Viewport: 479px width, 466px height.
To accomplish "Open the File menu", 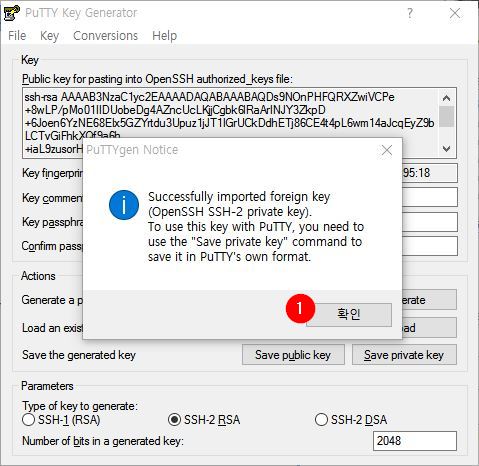I will coord(17,36).
